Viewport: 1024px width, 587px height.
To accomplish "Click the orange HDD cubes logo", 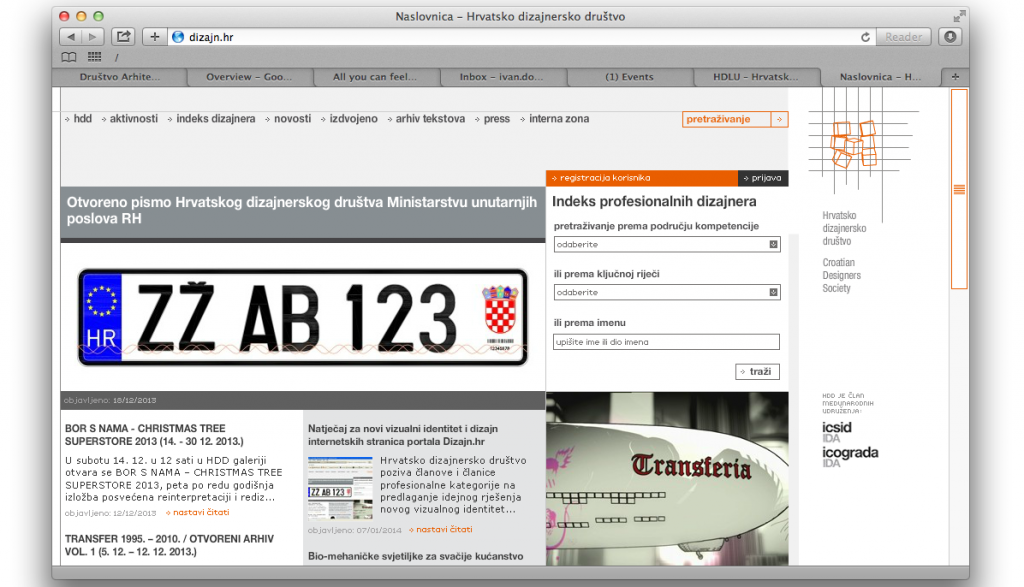I will (853, 144).
